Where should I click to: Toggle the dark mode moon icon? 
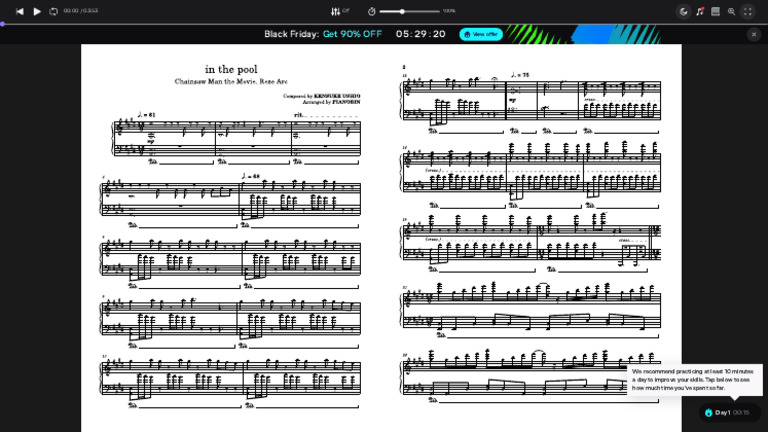coord(683,11)
